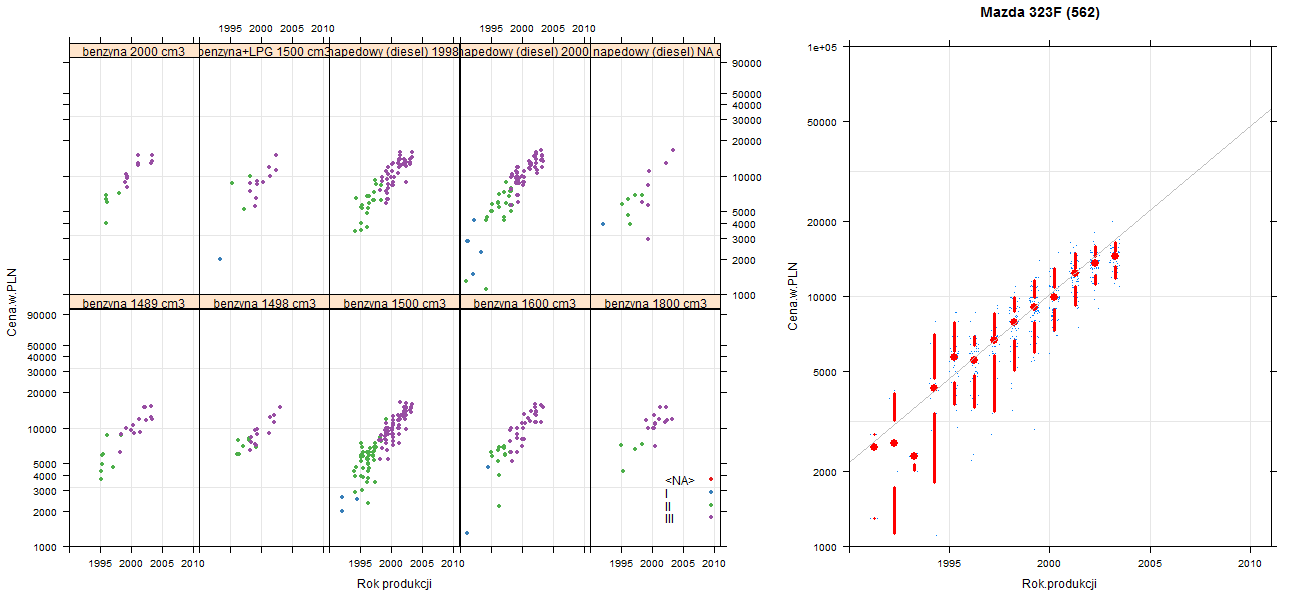
Task: Click the 'benzyna 1500 cm3' panel strip
Action: tap(394, 303)
